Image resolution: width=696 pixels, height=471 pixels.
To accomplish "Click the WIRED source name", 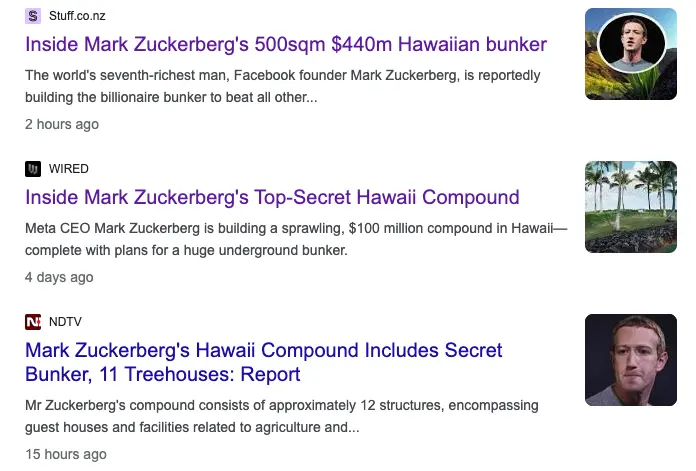I will click(69, 169).
